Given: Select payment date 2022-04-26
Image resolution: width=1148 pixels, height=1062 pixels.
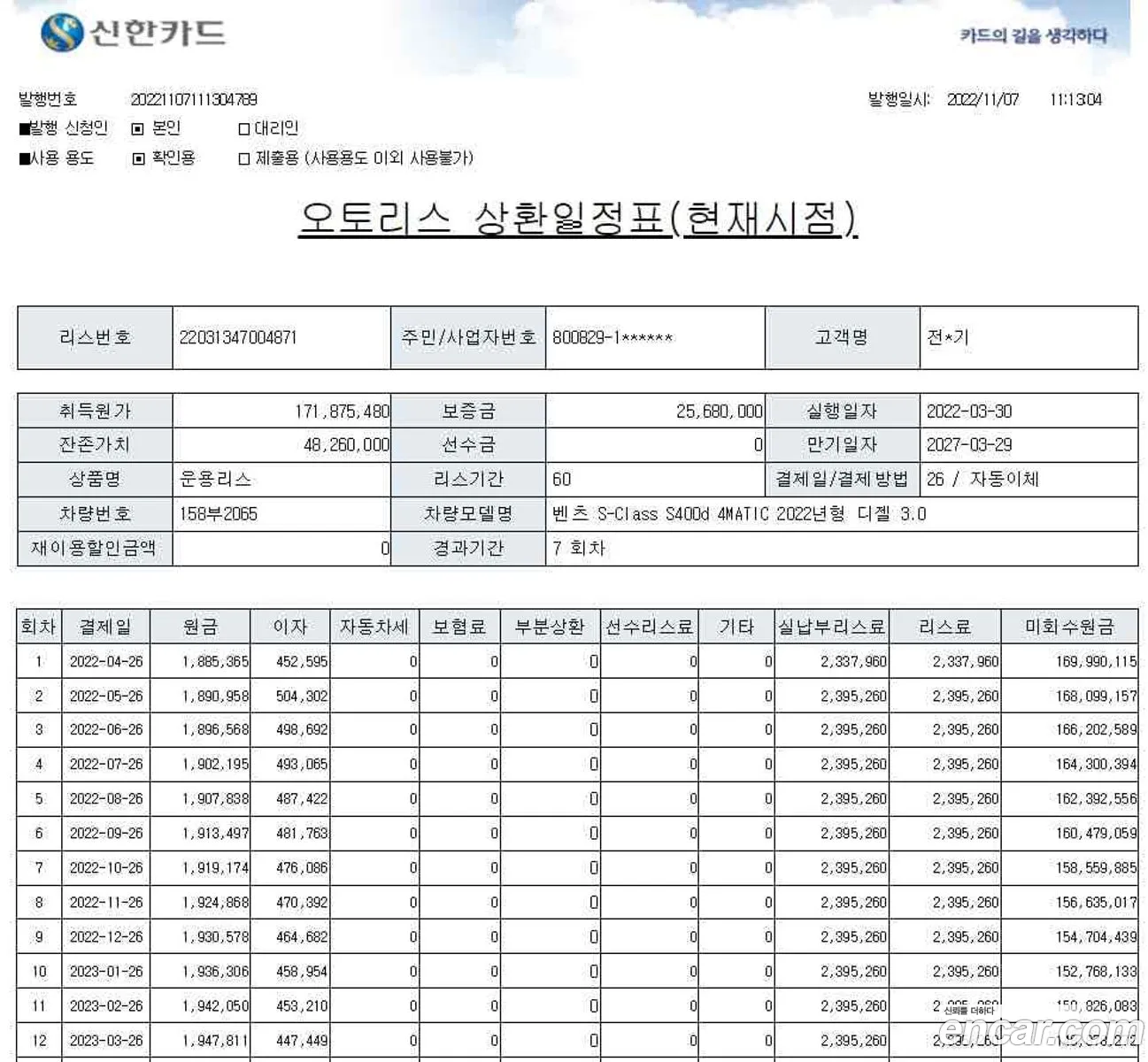Looking at the screenshot, I should [x=106, y=661].
